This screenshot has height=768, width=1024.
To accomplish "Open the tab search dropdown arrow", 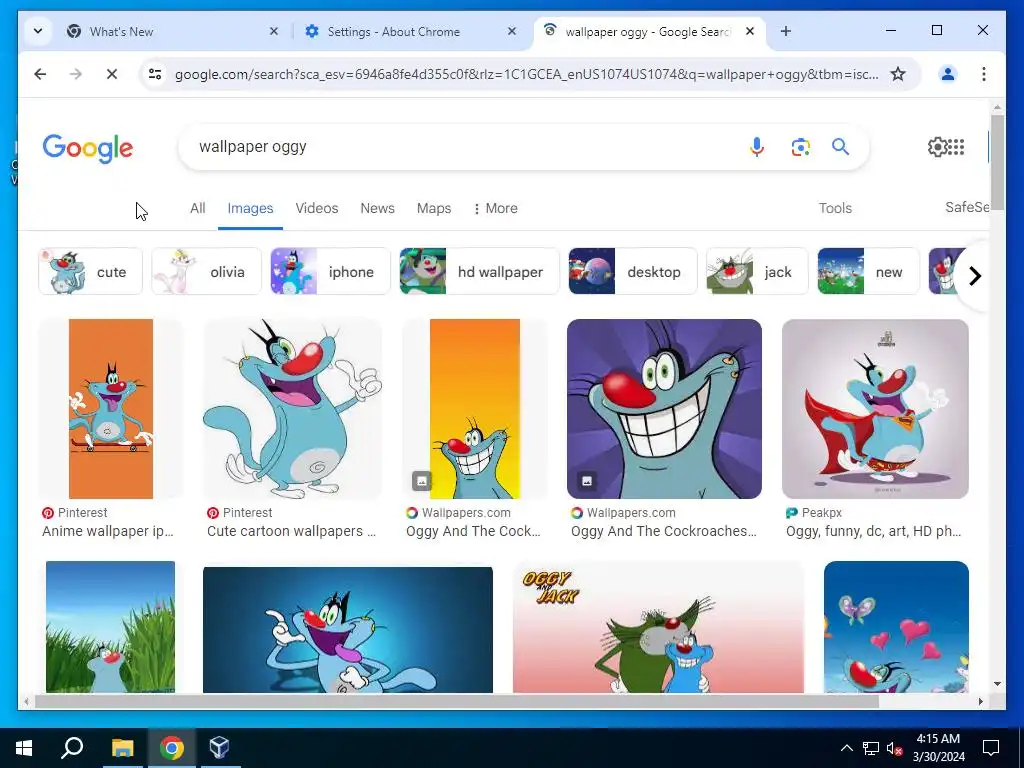I will coord(38,31).
